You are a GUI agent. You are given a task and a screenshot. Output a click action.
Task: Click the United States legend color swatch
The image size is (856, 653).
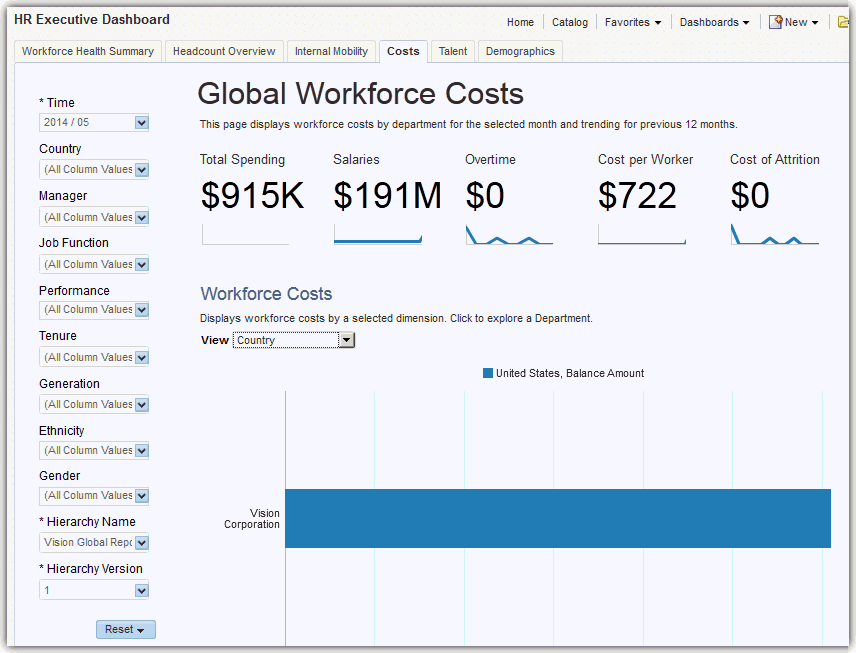coord(488,373)
